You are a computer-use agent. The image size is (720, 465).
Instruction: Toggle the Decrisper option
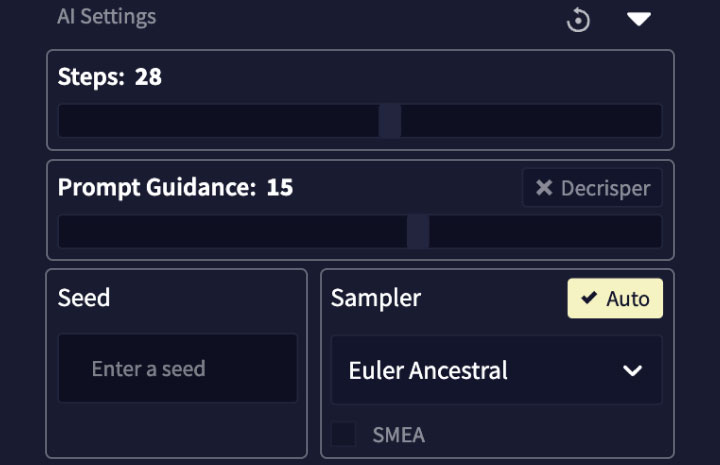click(592, 188)
